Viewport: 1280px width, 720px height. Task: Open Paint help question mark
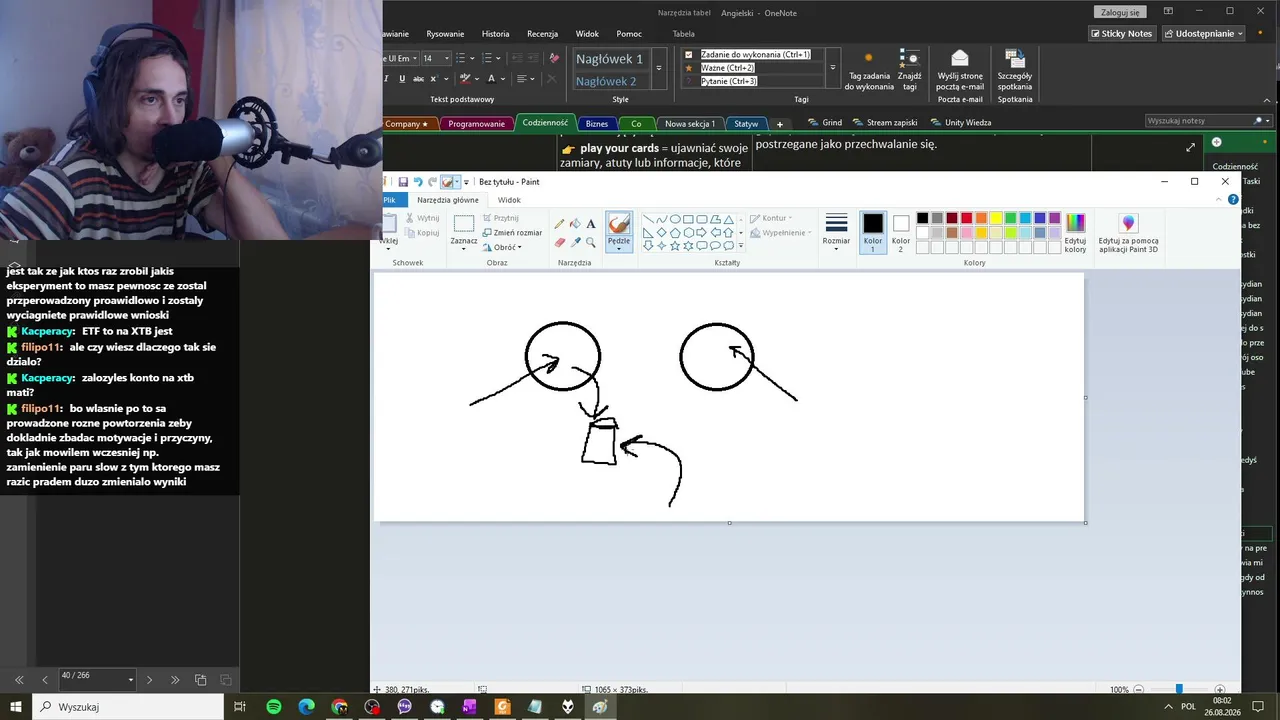point(1233,200)
